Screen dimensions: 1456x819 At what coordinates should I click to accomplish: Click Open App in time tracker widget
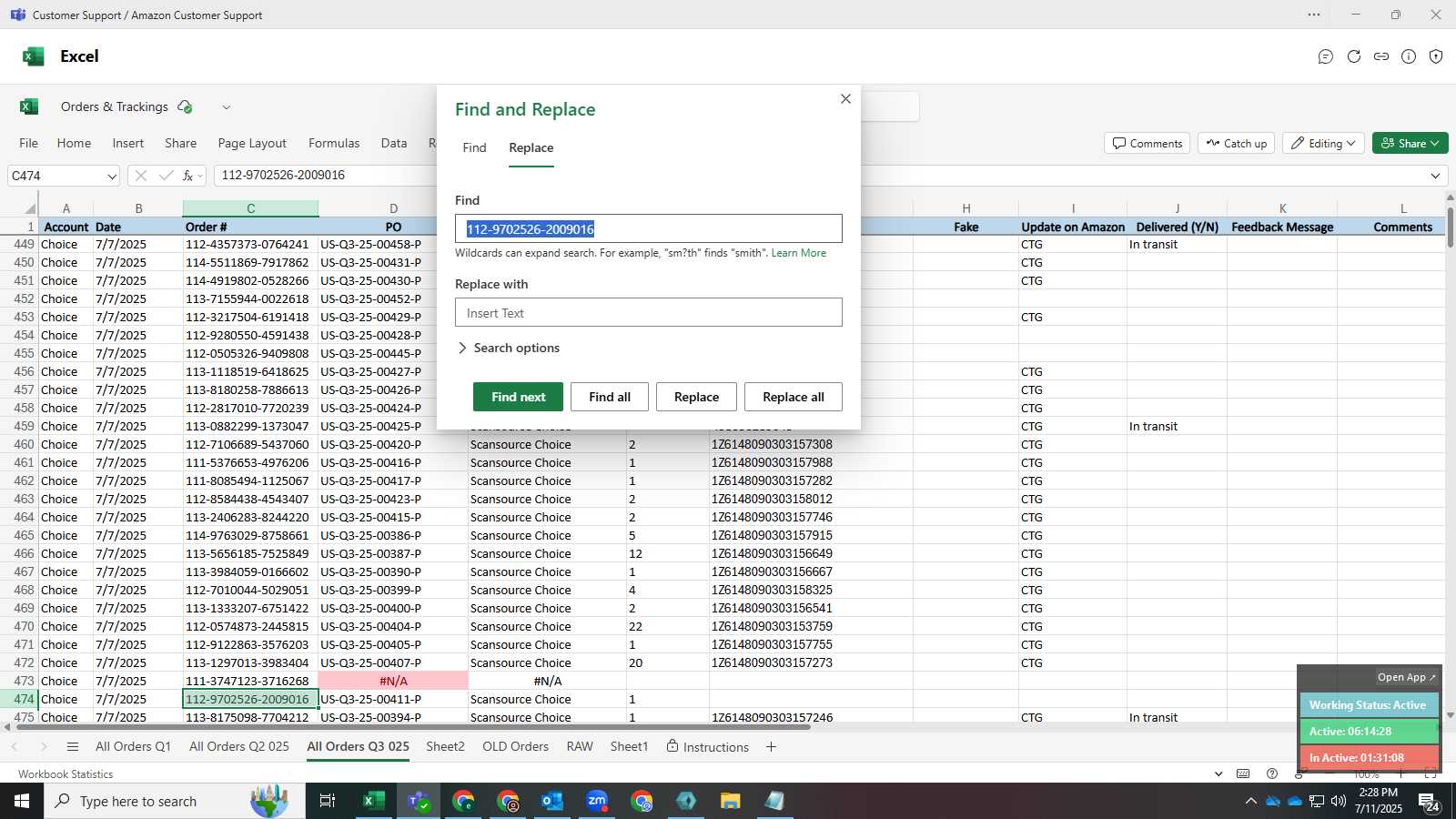point(1406,677)
